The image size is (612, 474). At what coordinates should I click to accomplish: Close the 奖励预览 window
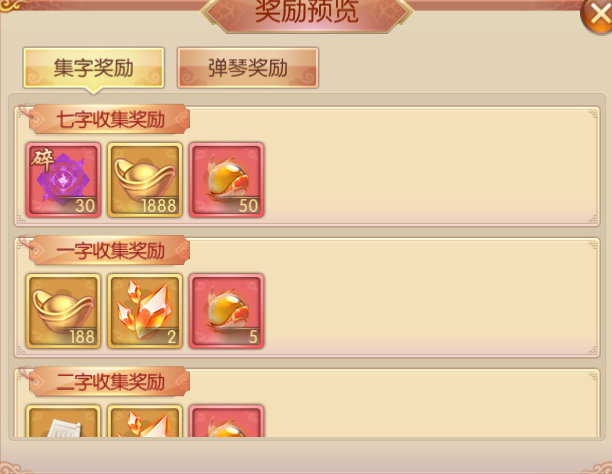(597, 15)
